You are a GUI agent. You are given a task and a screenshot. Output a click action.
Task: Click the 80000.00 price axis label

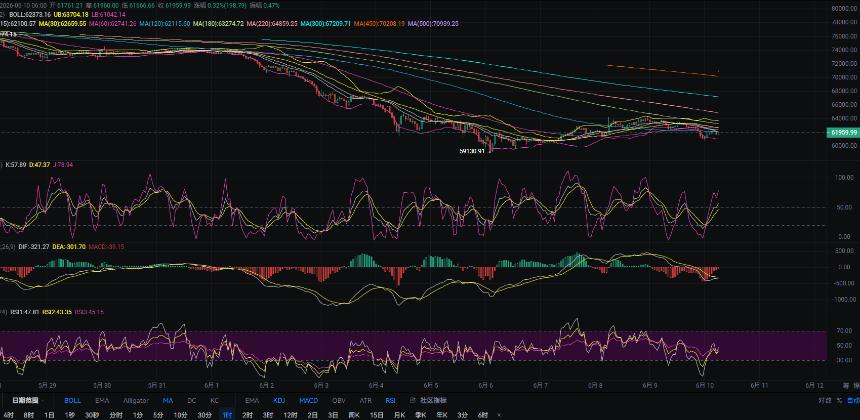point(845,9)
